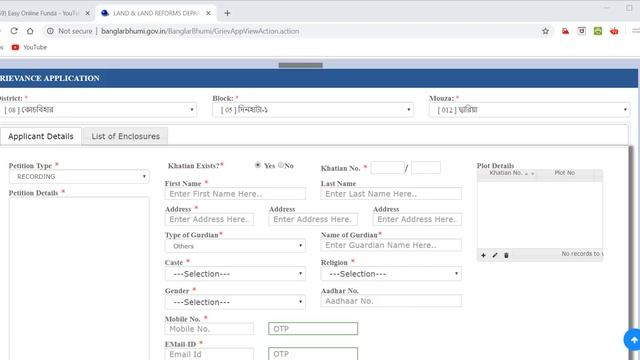
Task: Click the First Name field
Action: 235,193
